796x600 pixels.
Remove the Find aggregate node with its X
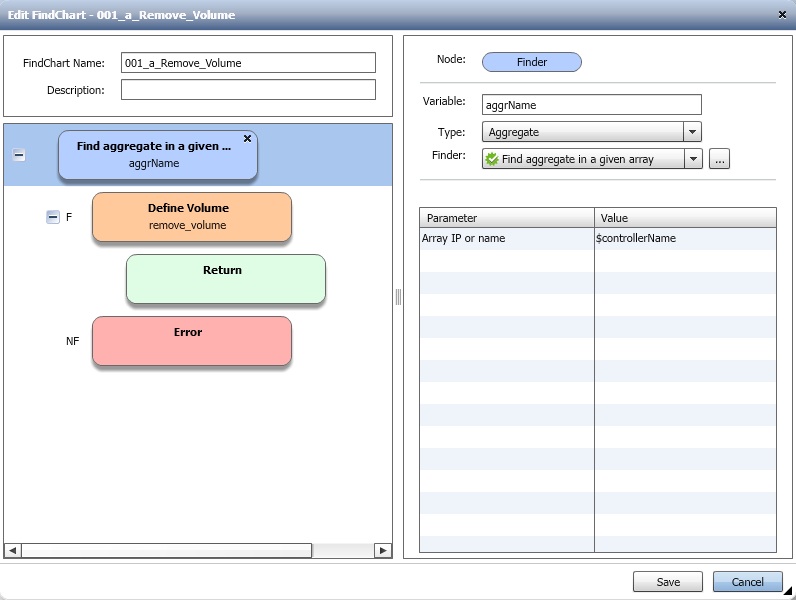pyautogui.click(x=248, y=139)
